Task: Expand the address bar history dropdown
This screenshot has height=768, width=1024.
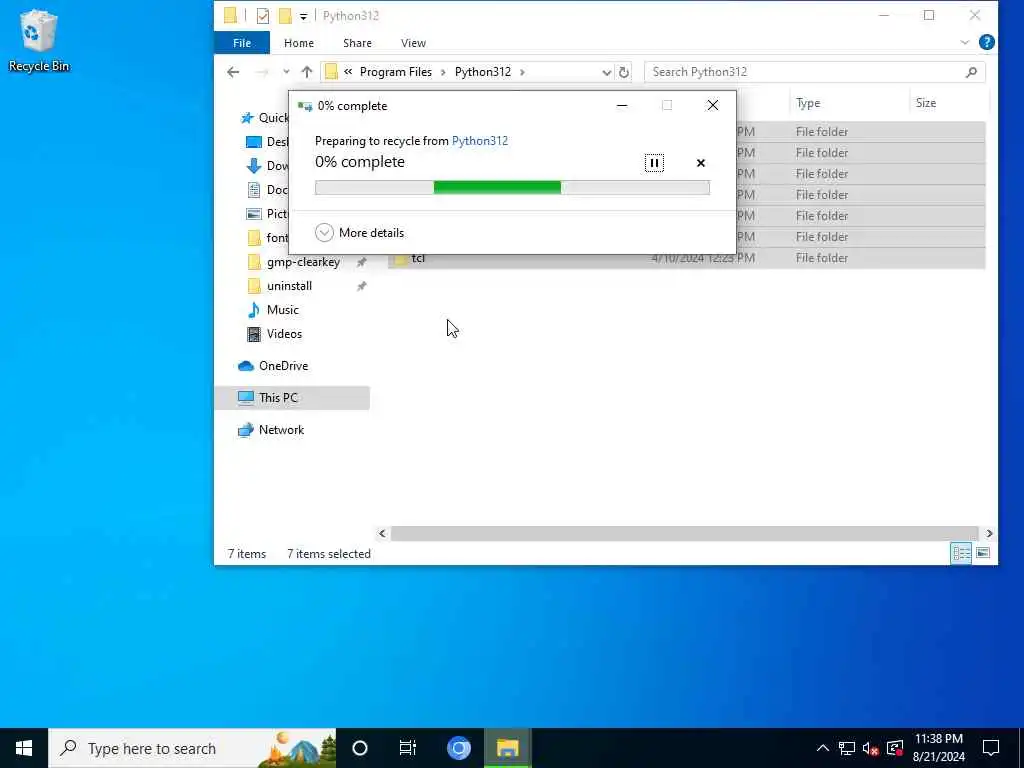Action: (x=607, y=72)
